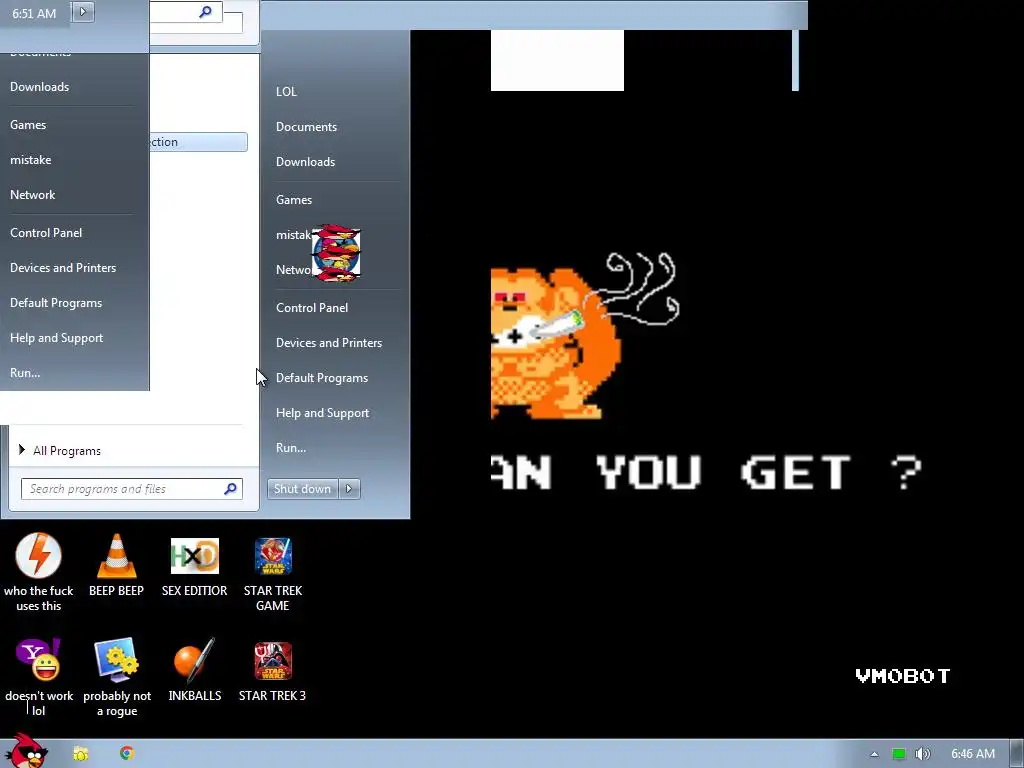Click the Shut down button
This screenshot has width=1024, height=768.
click(x=302, y=488)
